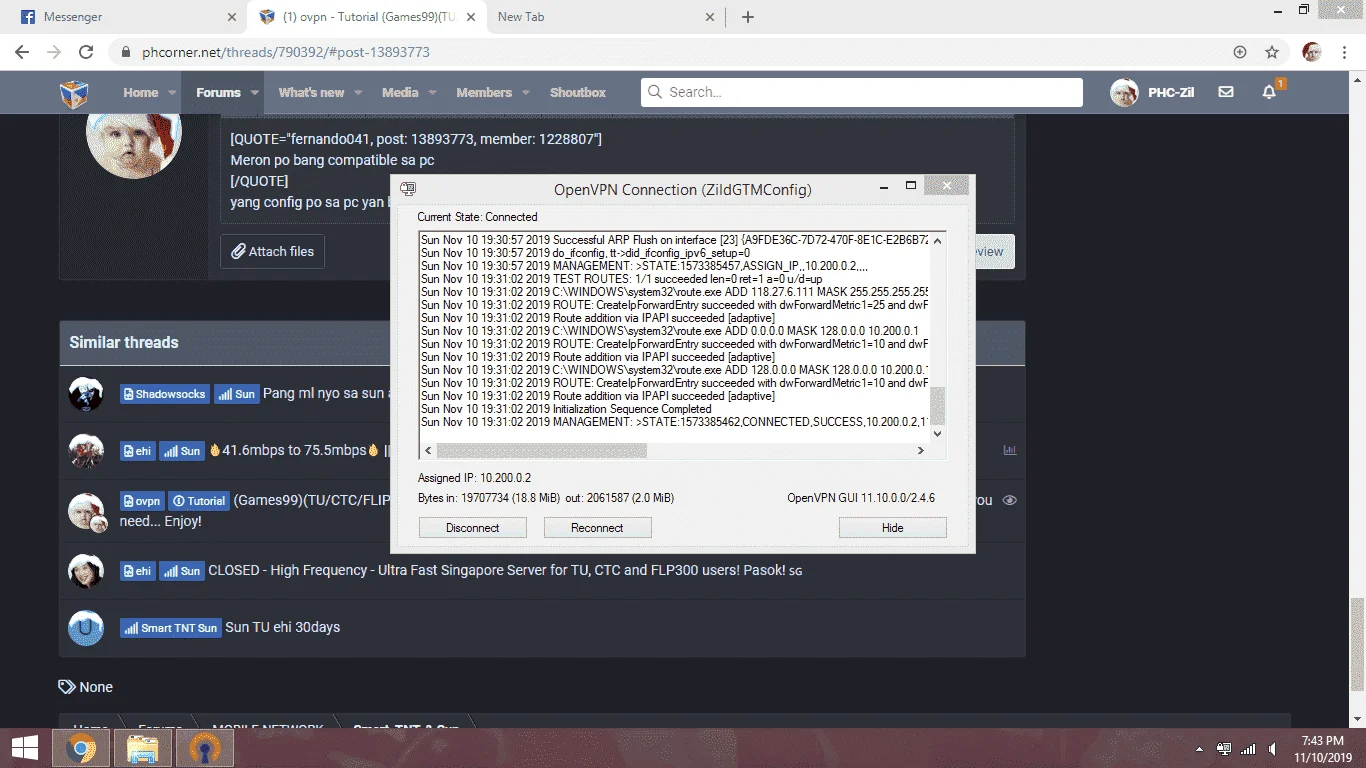The height and width of the screenshot is (768, 1366).
Task: Click the scroll-down arrow of OpenVPN log
Action: point(937,434)
